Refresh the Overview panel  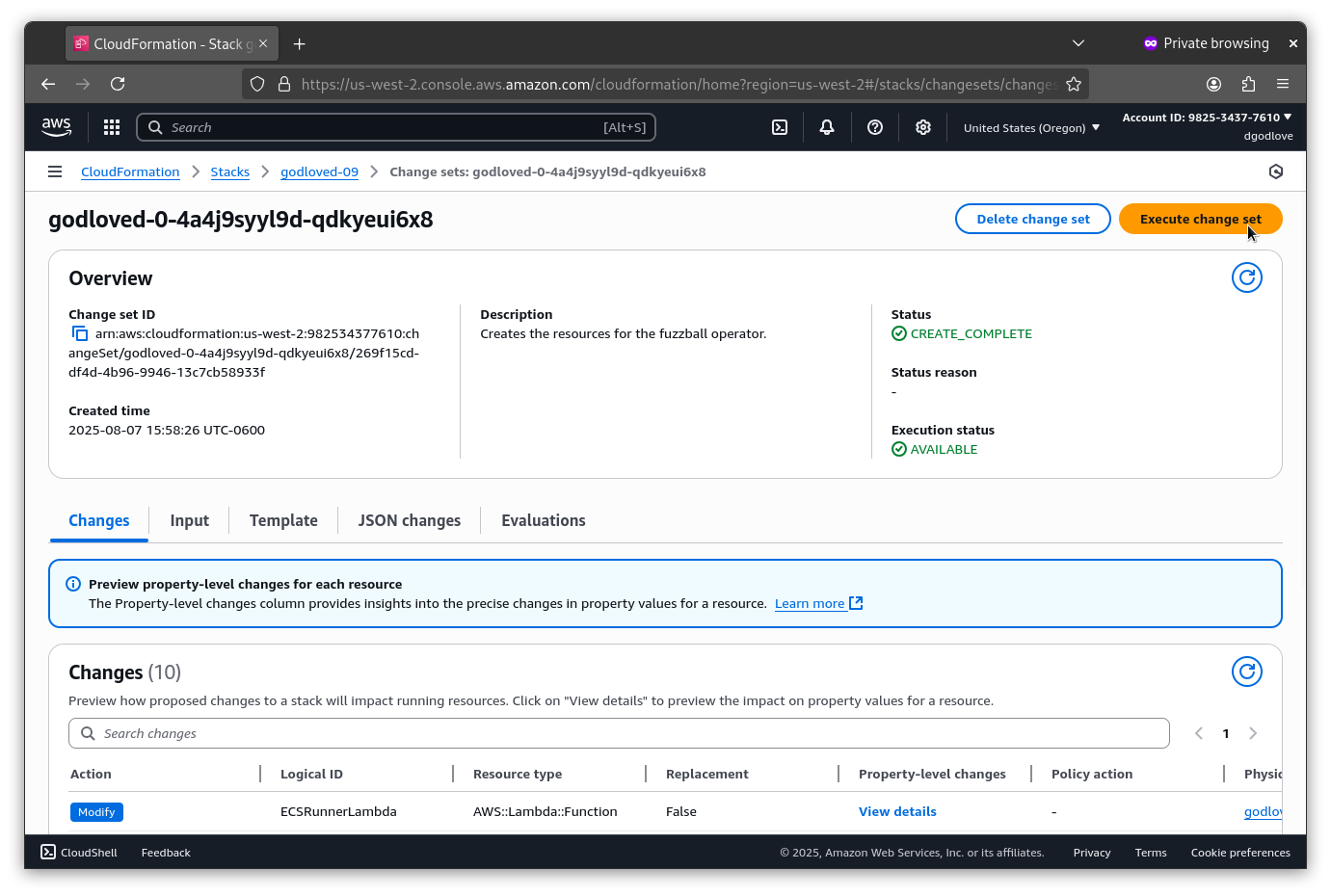click(x=1246, y=277)
